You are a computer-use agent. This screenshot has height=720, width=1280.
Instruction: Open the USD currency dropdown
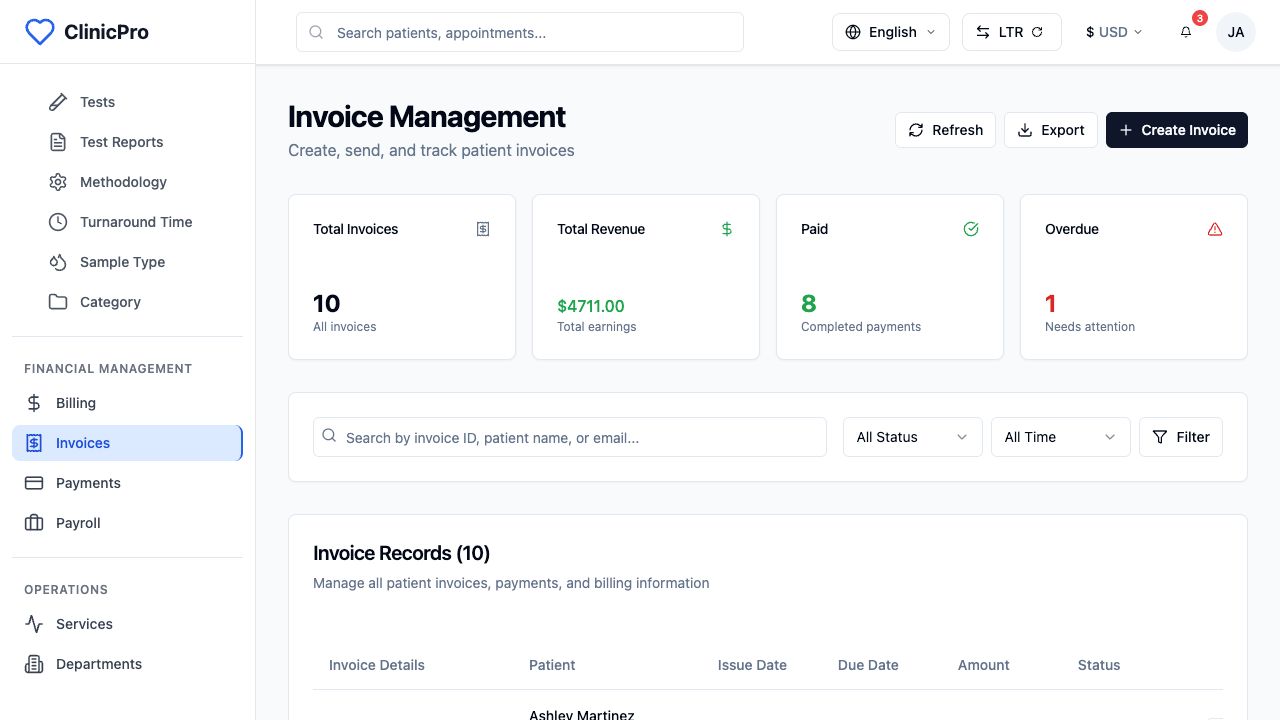(1114, 32)
